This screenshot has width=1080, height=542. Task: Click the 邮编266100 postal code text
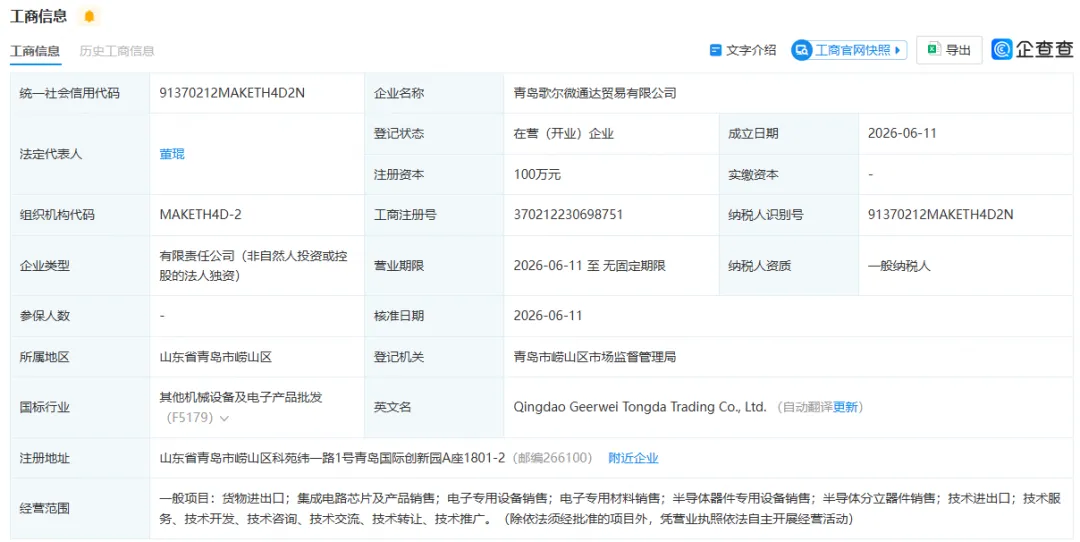click(552, 458)
